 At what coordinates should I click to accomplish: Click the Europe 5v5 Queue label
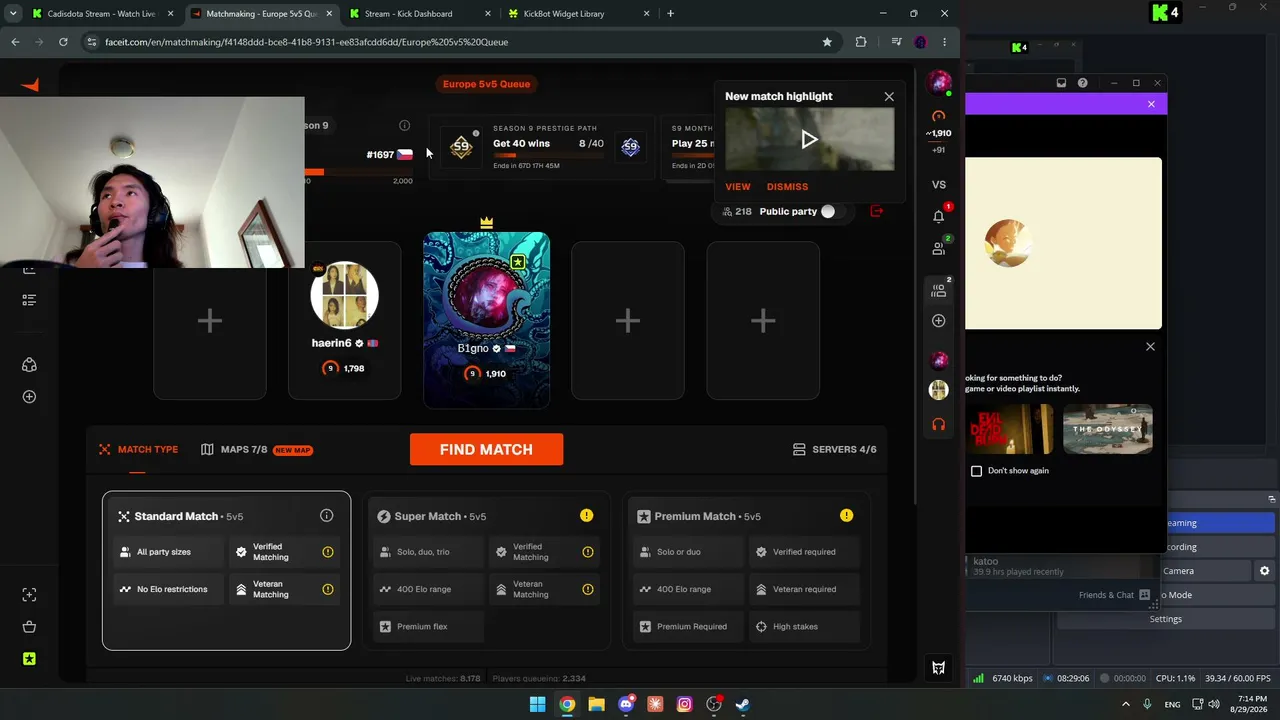tap(486, 84)
